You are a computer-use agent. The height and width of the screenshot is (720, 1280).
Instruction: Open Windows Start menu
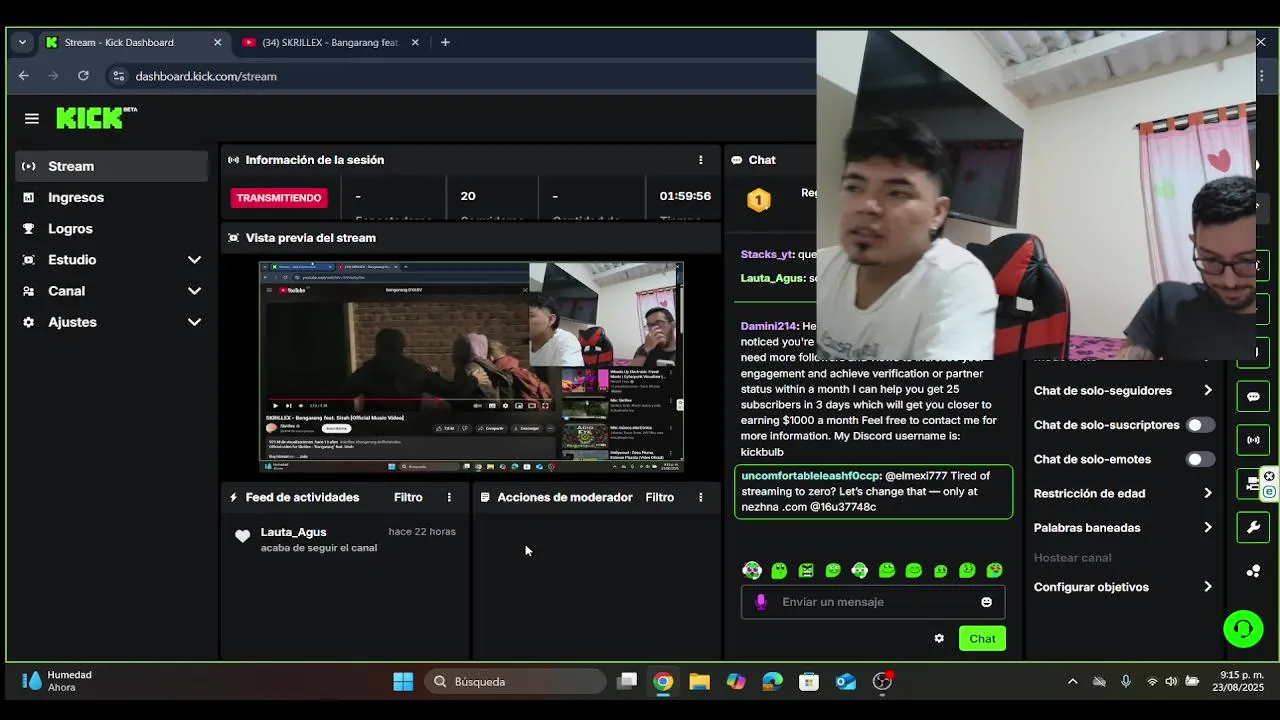point(403,682)
